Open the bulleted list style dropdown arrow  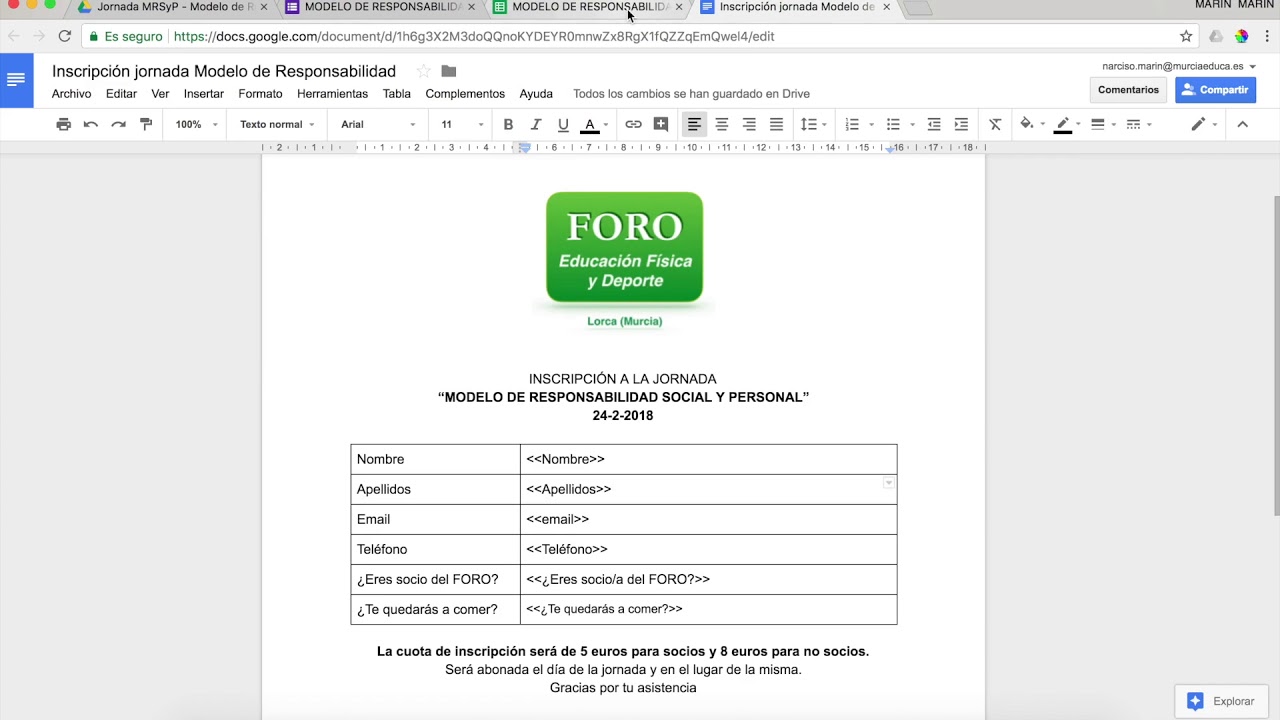[x=912, y=125]
